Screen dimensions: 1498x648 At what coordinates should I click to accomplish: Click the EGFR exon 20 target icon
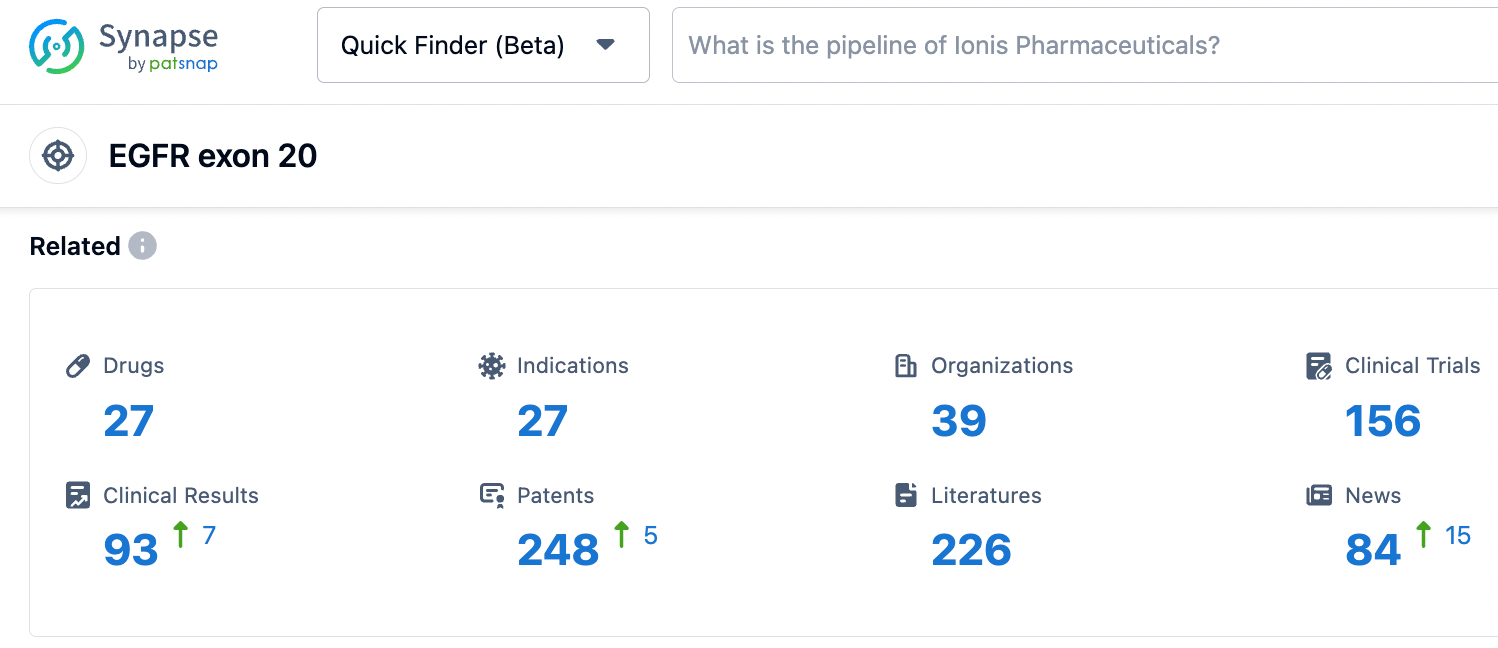[x=58, y=156]
